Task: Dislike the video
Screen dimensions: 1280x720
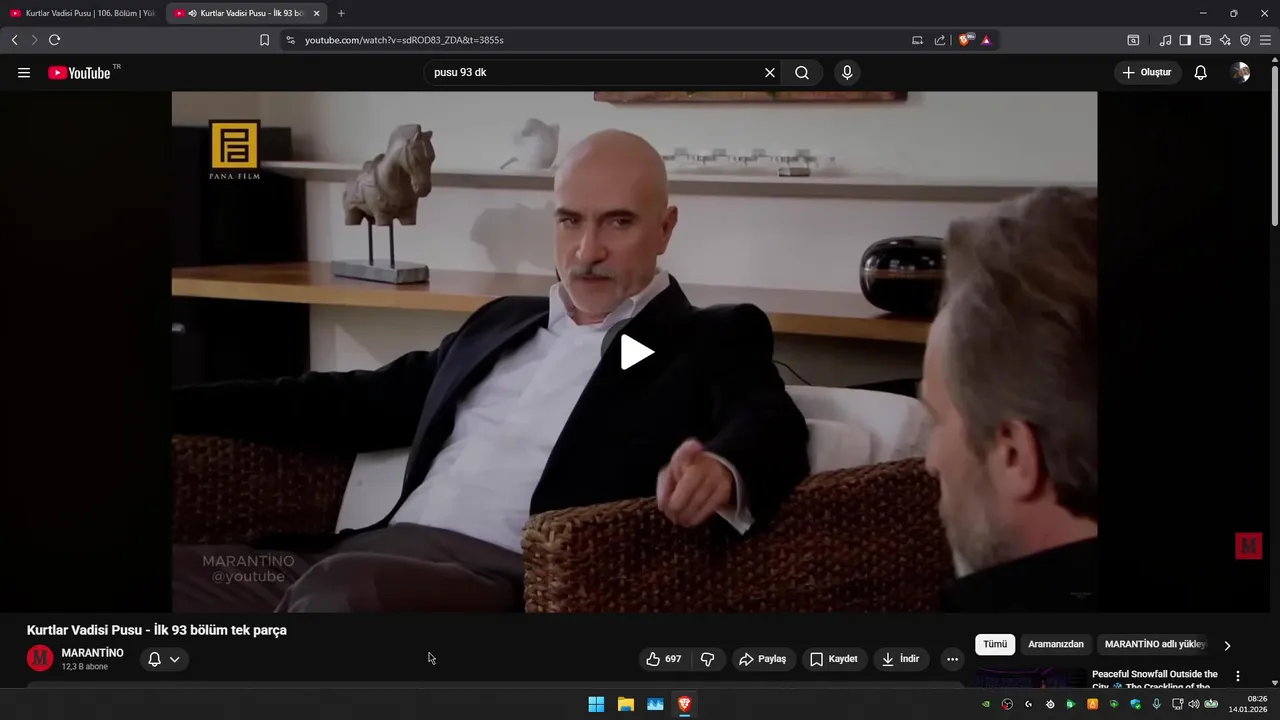Action: coord(708,659)
